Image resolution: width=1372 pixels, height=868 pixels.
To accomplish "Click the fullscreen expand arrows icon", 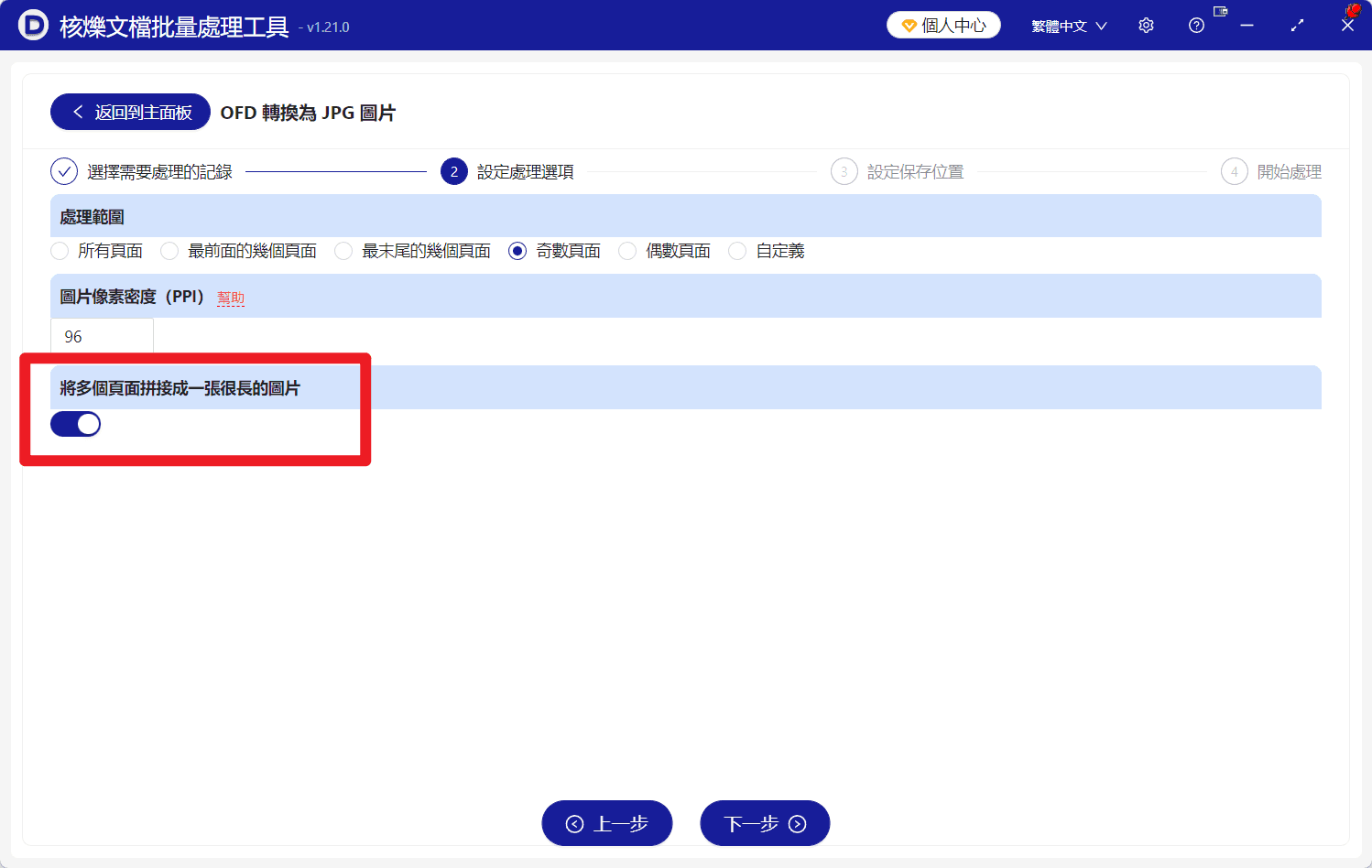I will point(1297,25).
